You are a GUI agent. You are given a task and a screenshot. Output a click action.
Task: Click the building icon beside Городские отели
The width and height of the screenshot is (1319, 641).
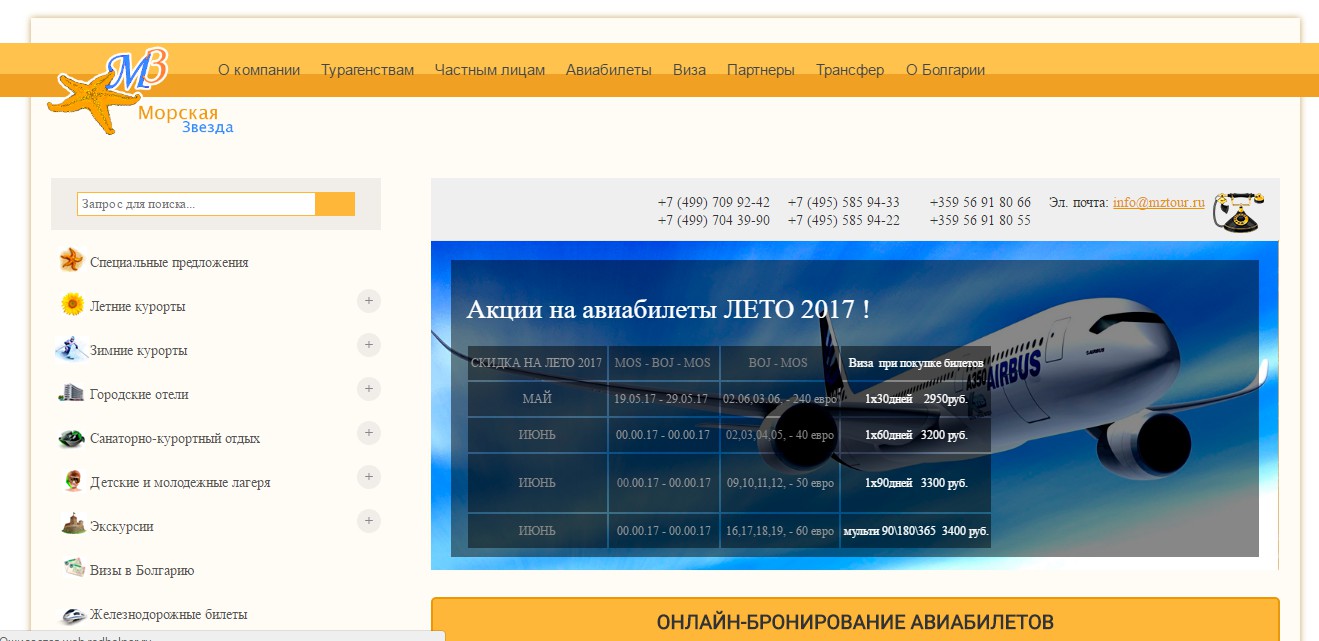[x=71, y=393]
